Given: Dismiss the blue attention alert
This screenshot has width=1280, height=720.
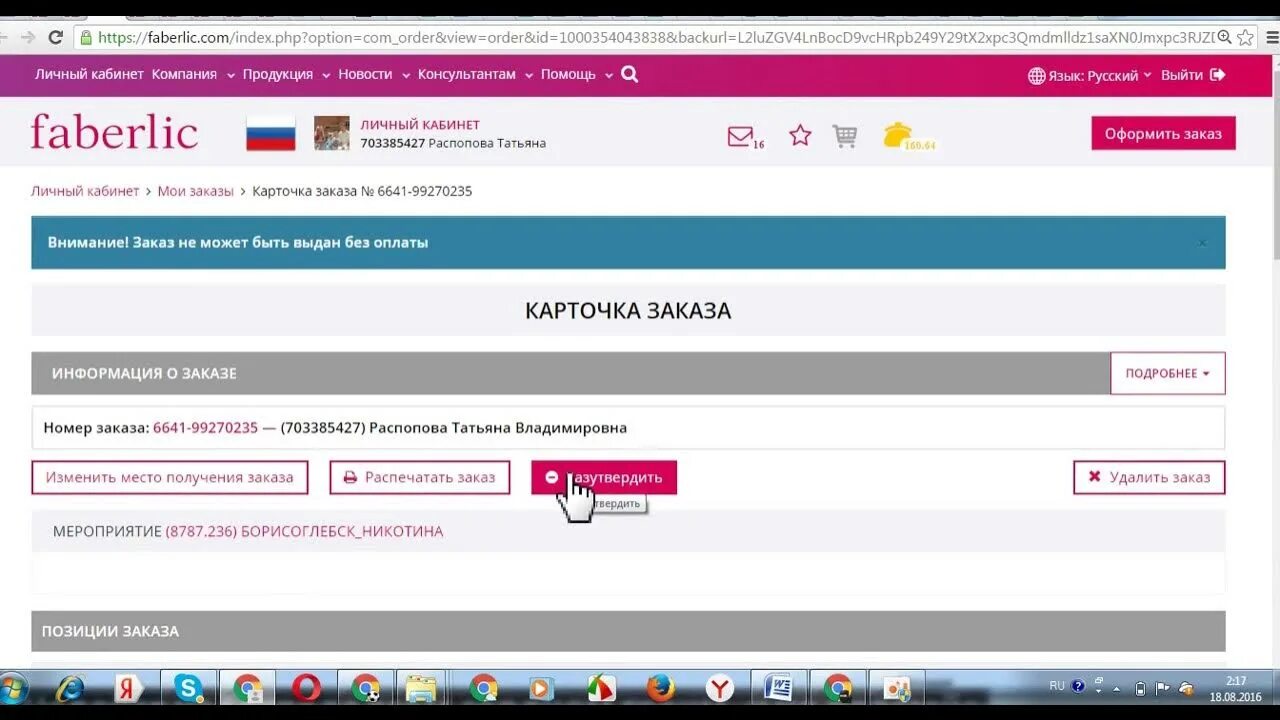Looking at the screenshot, I should point(1202,243).
